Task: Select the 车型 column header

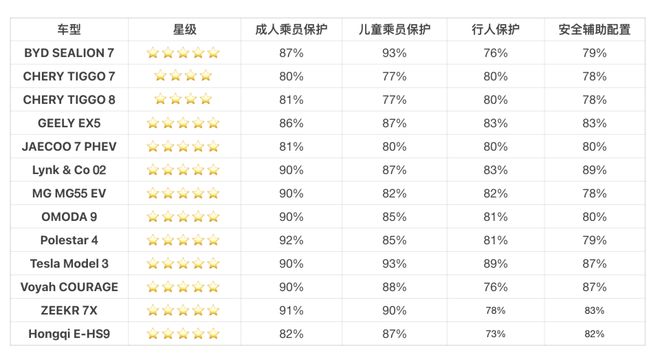Action: coord(69,29)
